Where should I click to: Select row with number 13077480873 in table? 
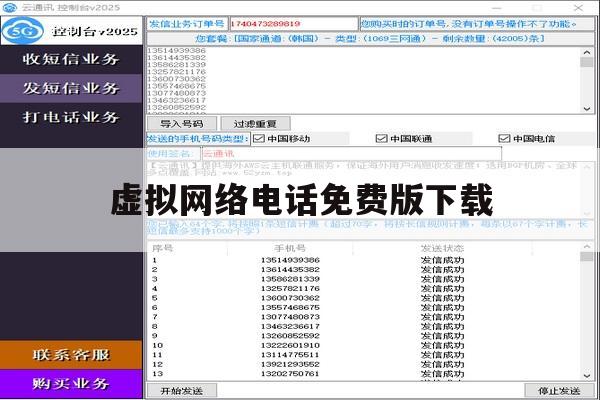364,317
